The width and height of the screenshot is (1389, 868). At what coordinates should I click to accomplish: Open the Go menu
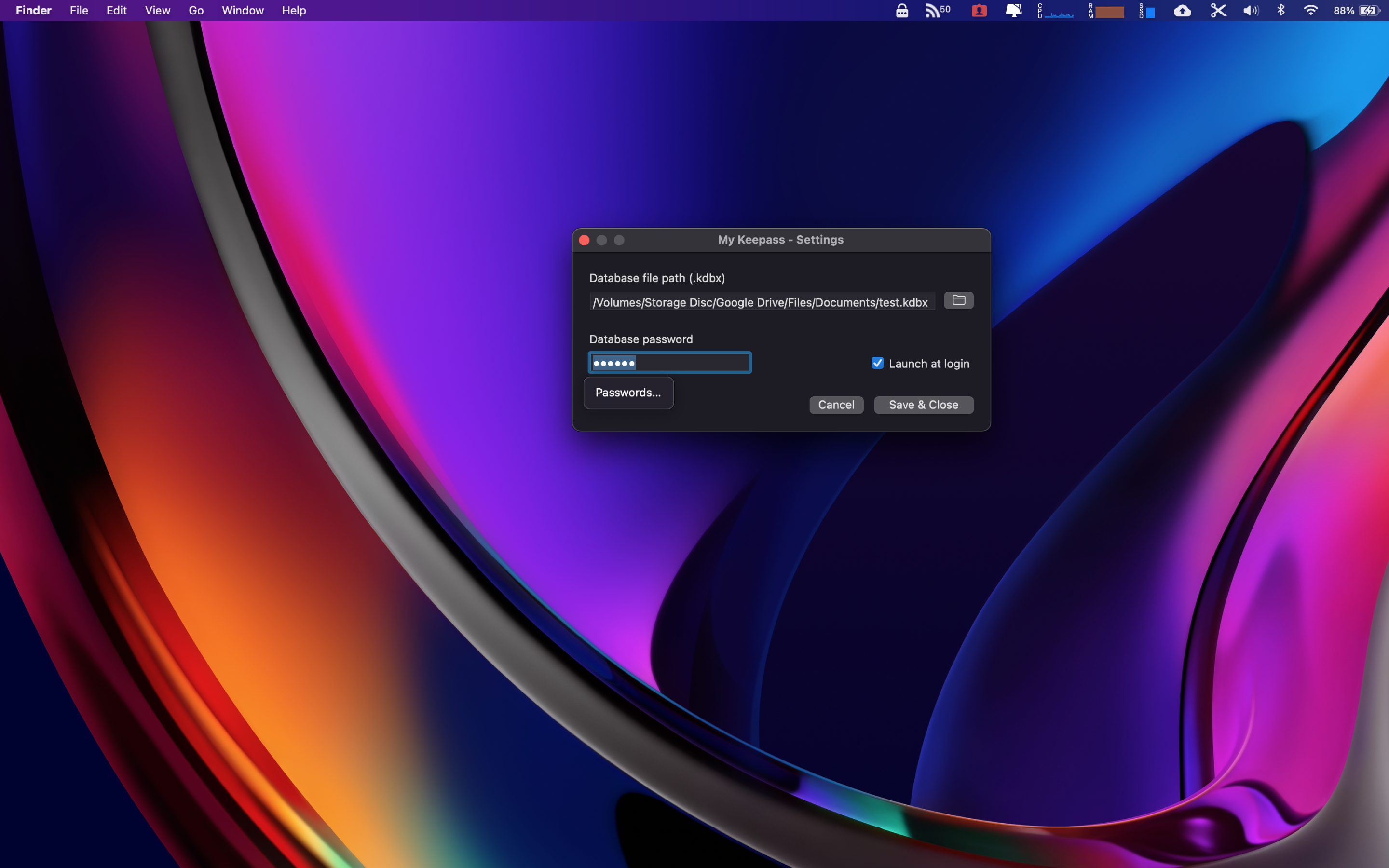(x=196, y=10)
